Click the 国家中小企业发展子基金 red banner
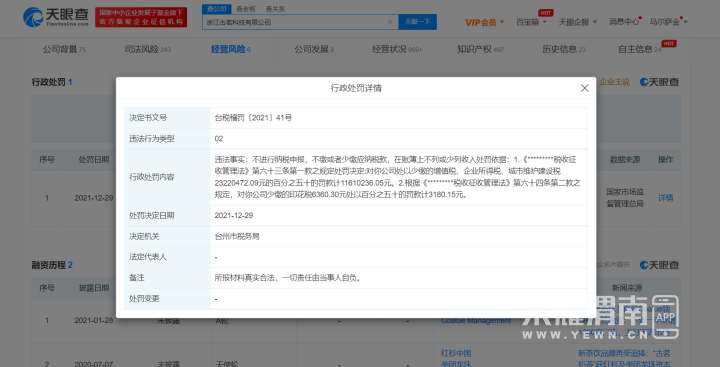Image resolution: width=720 pixels, height=367 pixels. pyautogui.click(x=141, y=17)
